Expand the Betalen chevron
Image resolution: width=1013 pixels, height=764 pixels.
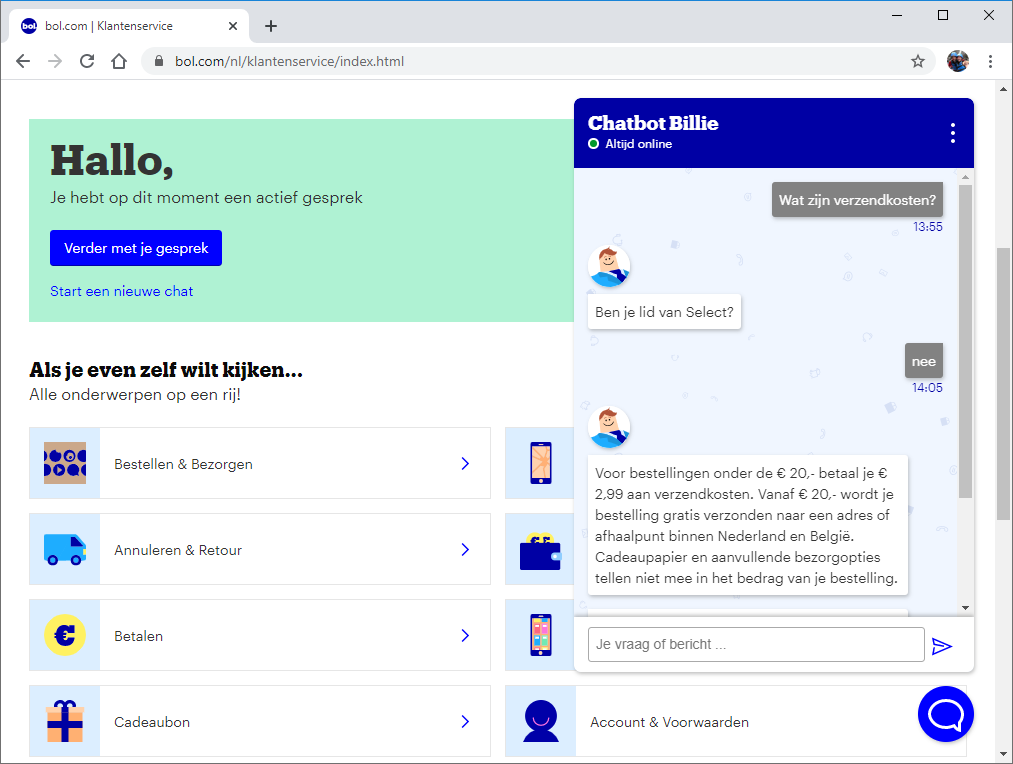[x=465, y=635]
